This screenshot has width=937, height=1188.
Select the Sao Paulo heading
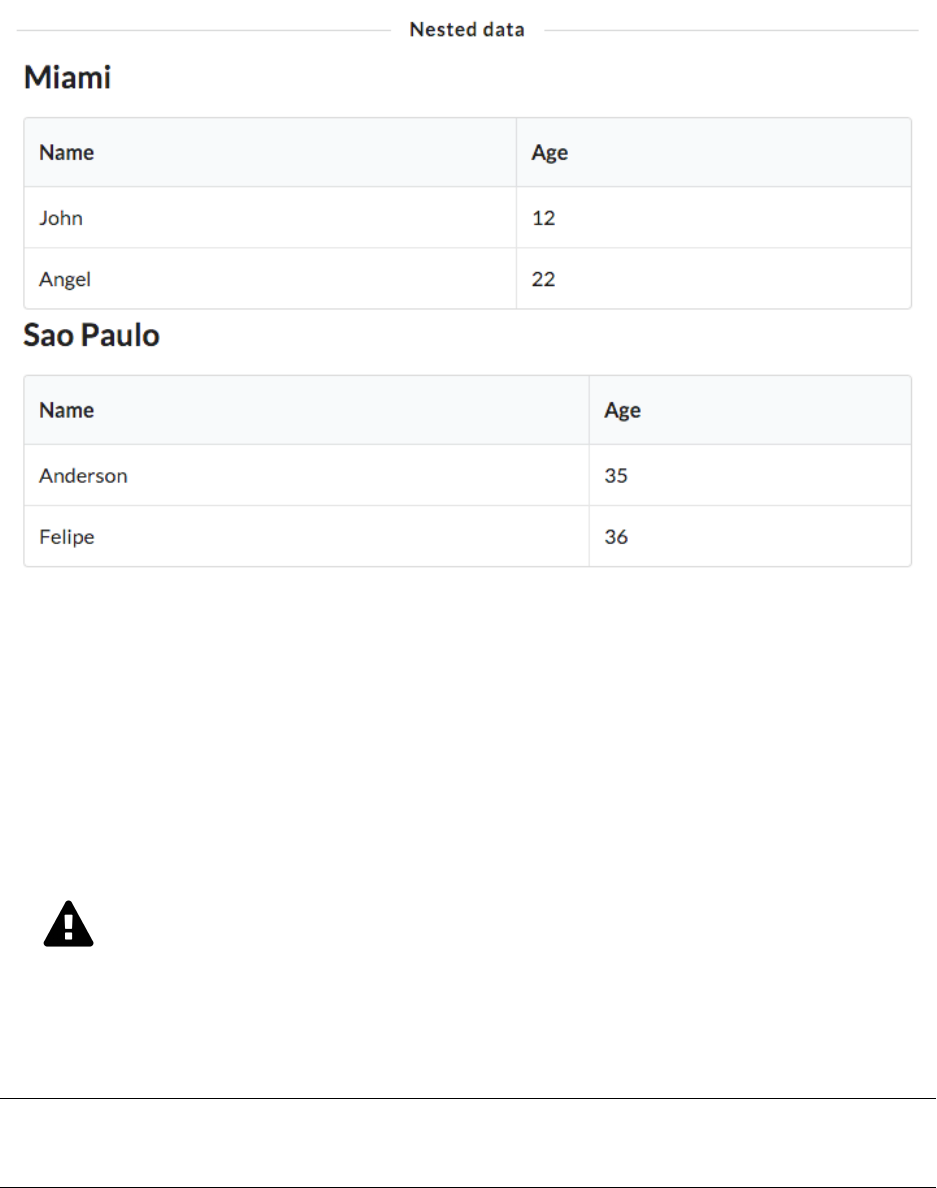(91, 335)
